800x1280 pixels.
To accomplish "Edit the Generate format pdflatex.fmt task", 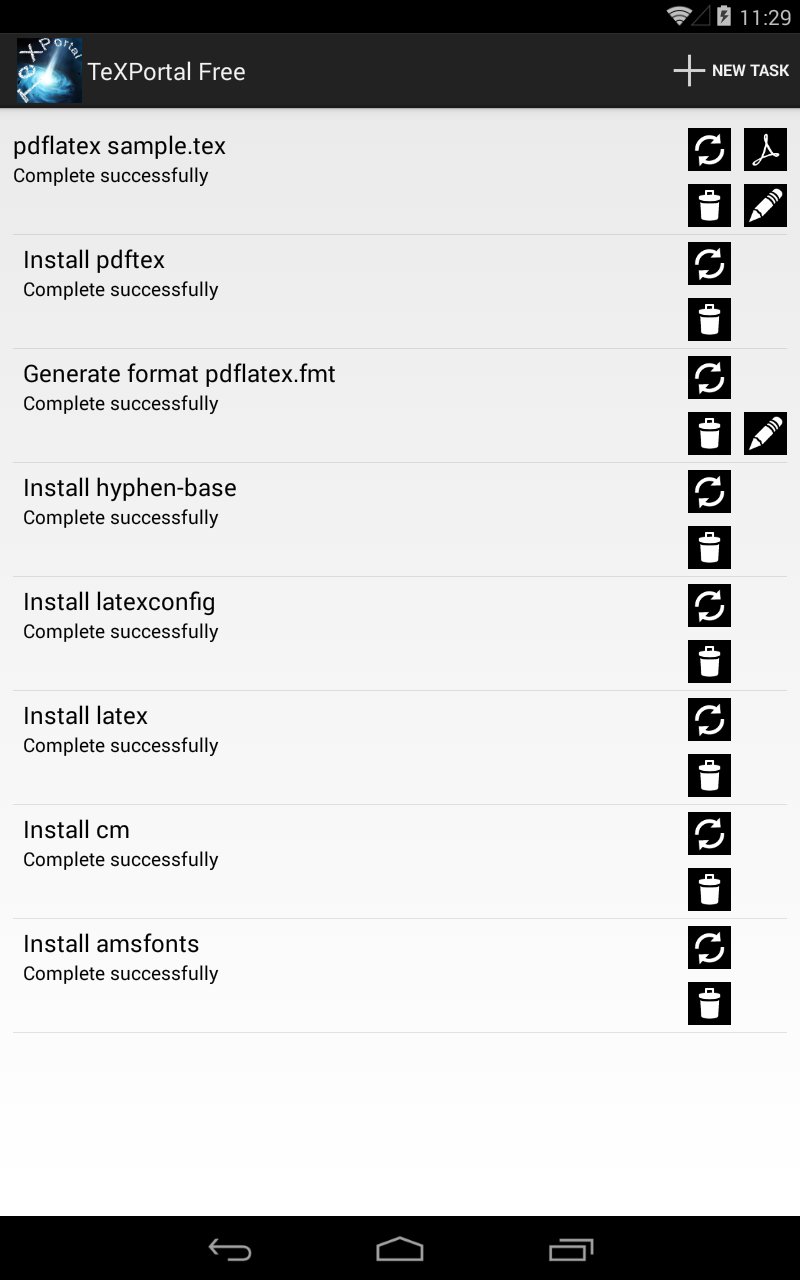I will (x=765, y=434).
